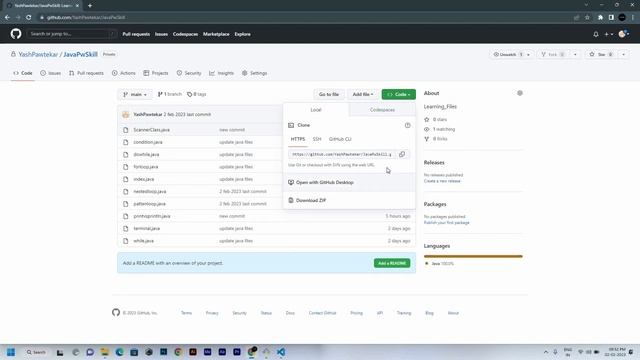Open the browser extensions puzzle icon
This screenshot has width=640, height=360.
(x=600, y=18)
